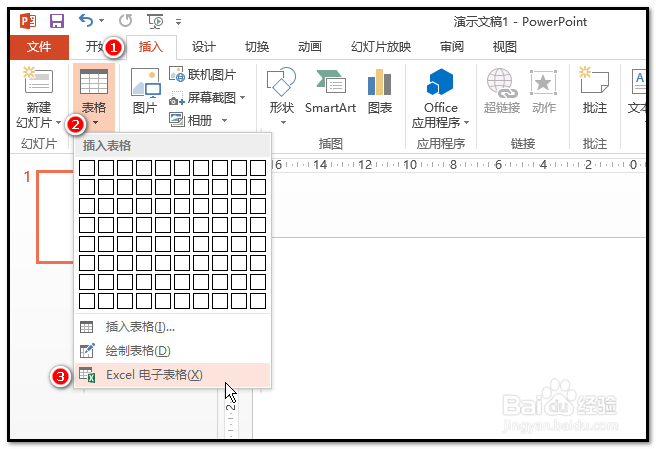Screen dimensions: 656x449
Task: Select top-left cell of table grid
Action: pyautogui.click(x=87, y=168)
